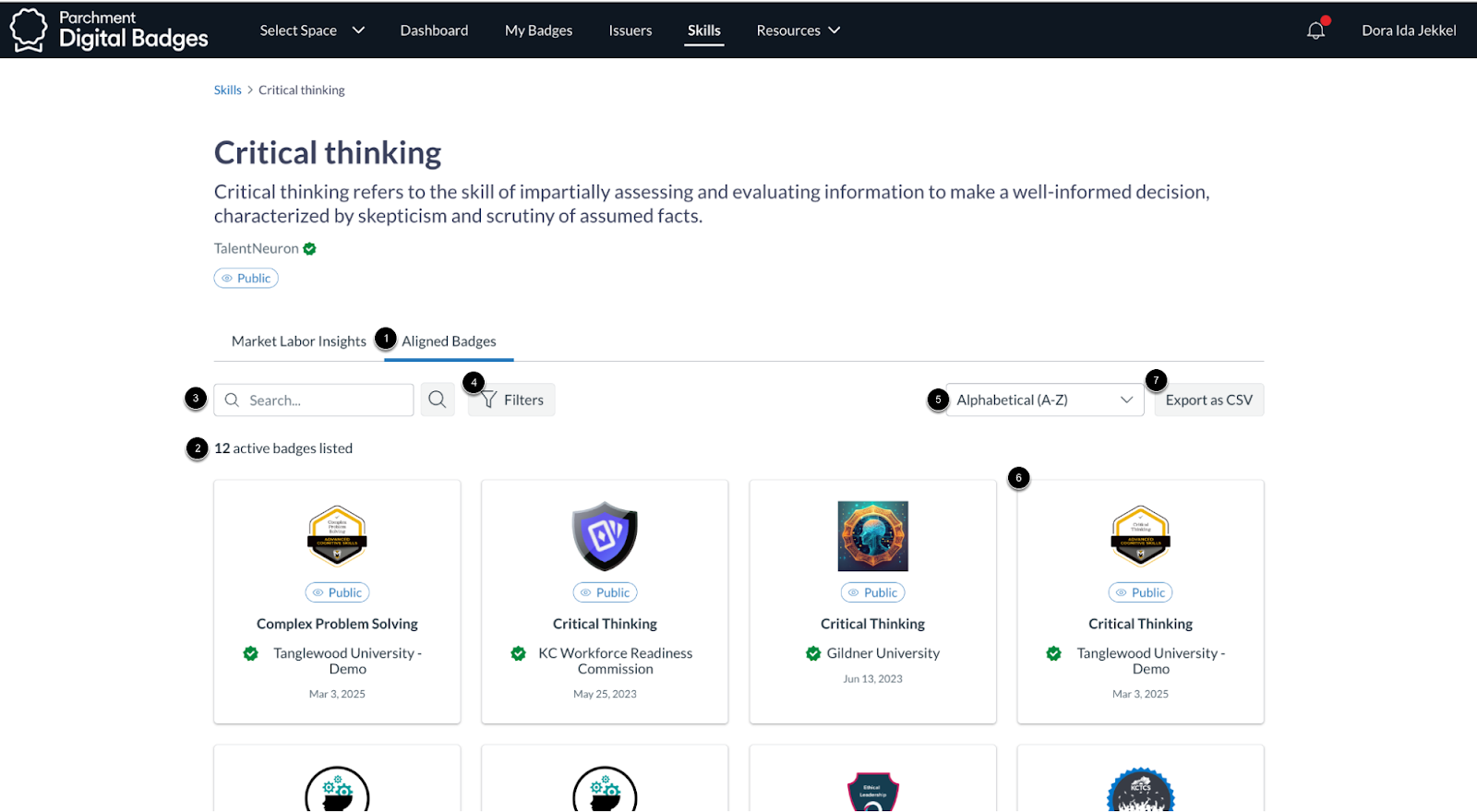Expand the Select Space dropdown
Screen dimensions: 1477x812
pos(312,30)
